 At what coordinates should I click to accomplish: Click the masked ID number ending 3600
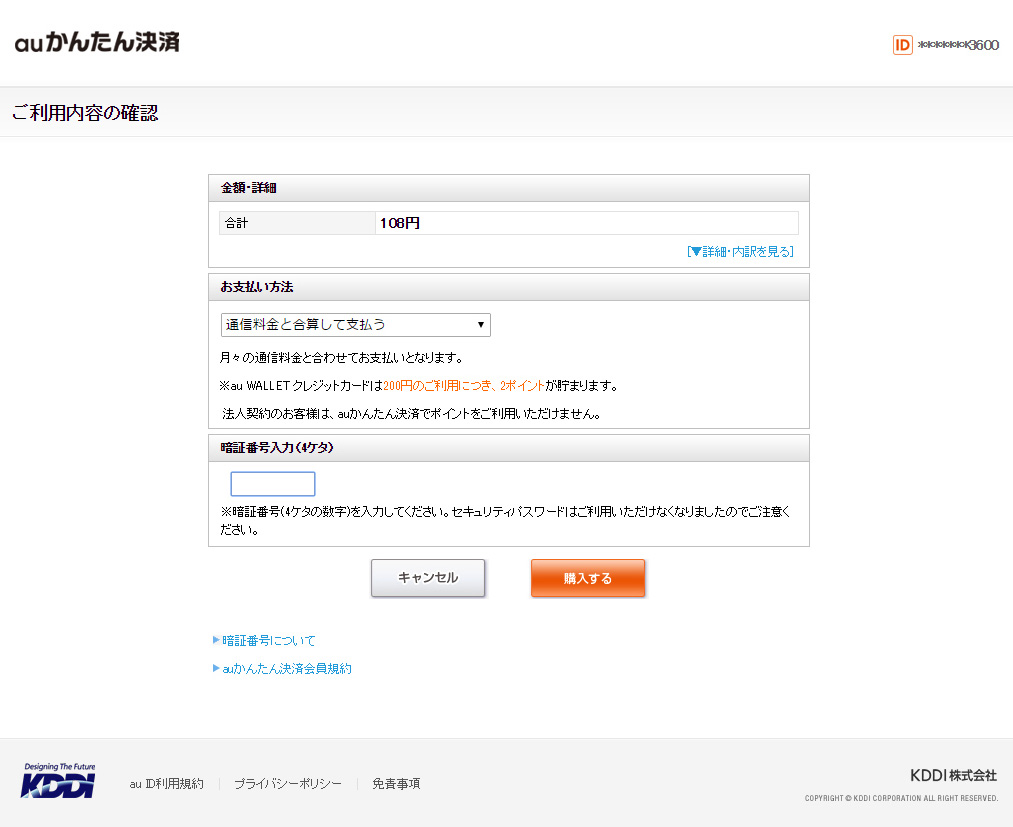(958, 45)
